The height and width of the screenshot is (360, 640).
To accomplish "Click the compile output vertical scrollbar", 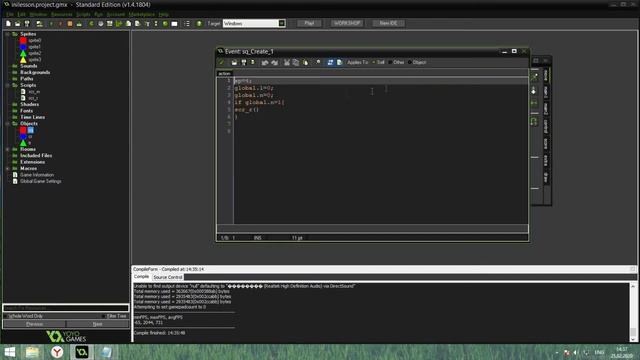I will (633, 312).
